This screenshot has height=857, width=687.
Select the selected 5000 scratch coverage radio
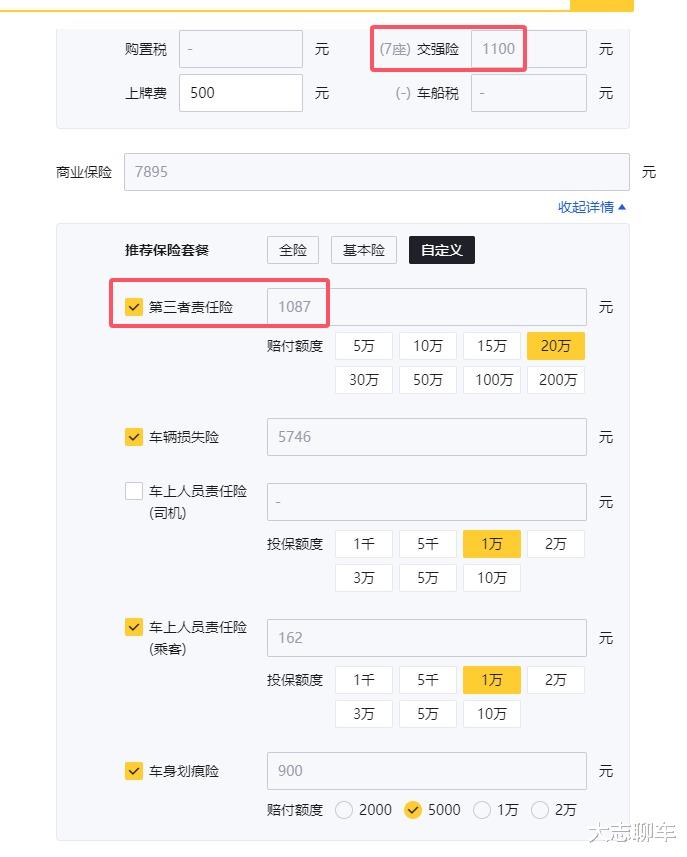coord(413,810)
